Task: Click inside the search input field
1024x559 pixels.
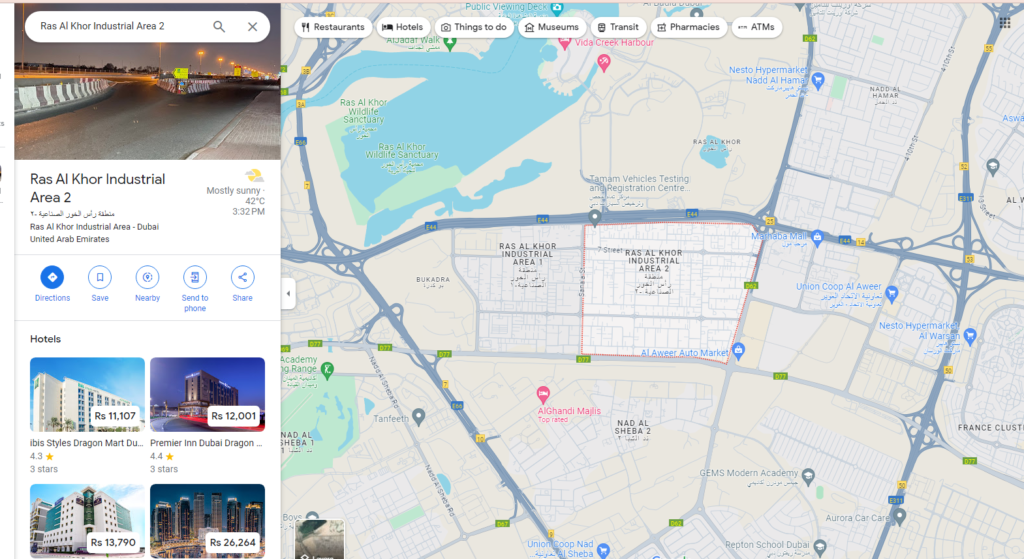Action: tap(120, 27)
